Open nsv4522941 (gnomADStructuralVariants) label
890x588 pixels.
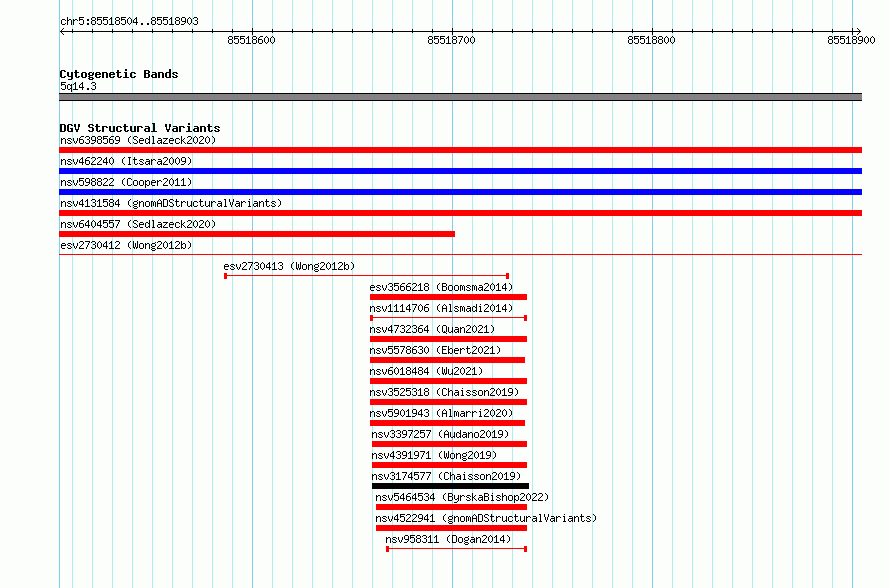coord(486,518)
